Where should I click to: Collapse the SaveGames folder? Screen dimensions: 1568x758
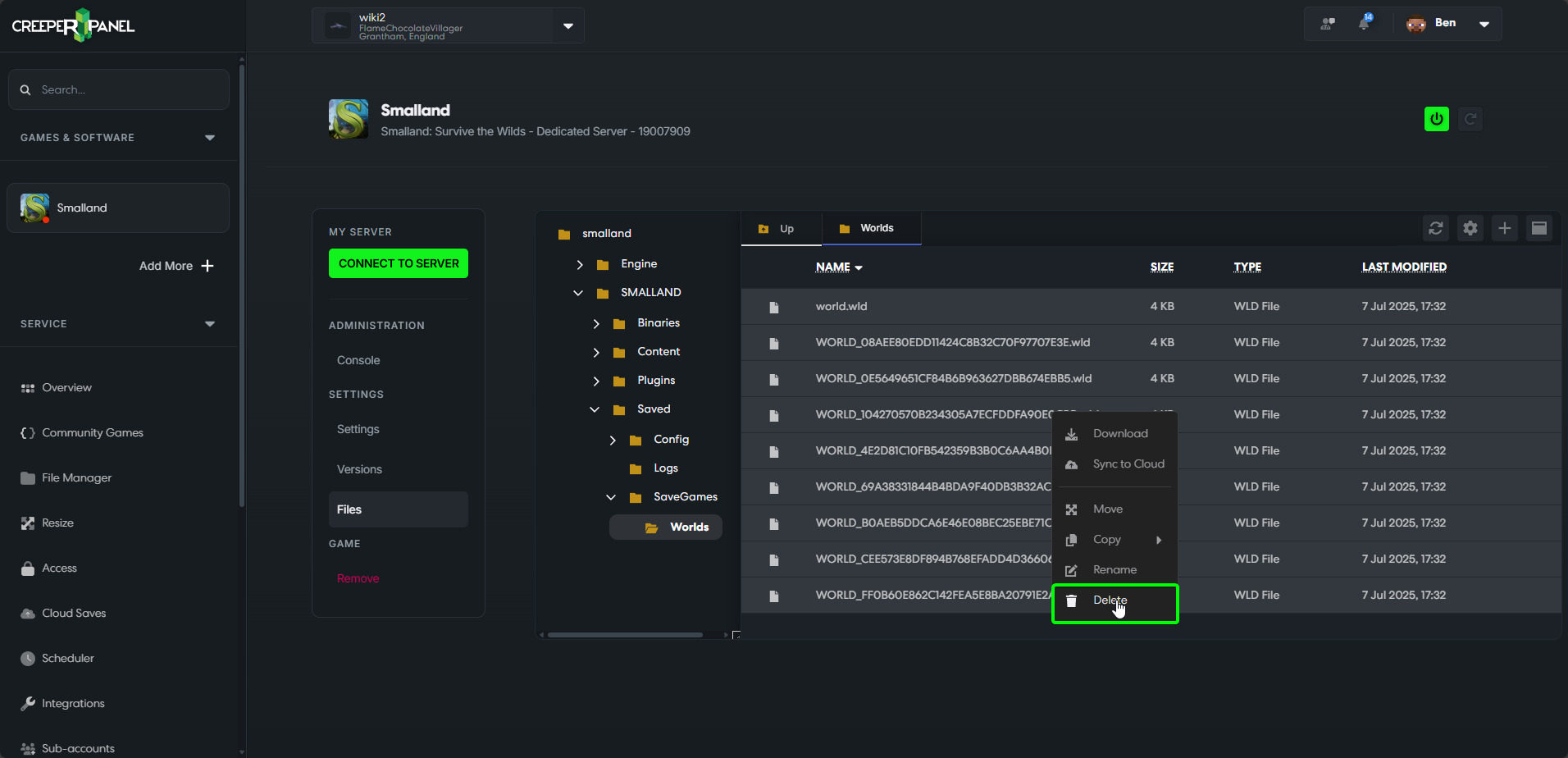(611, 497)
